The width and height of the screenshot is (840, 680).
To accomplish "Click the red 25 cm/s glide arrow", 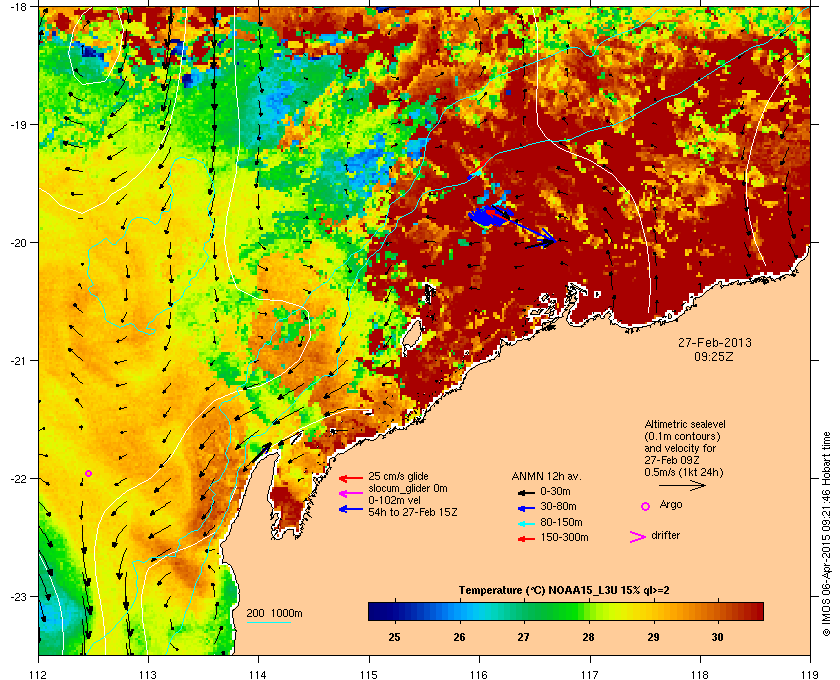I will click(351, 478).
